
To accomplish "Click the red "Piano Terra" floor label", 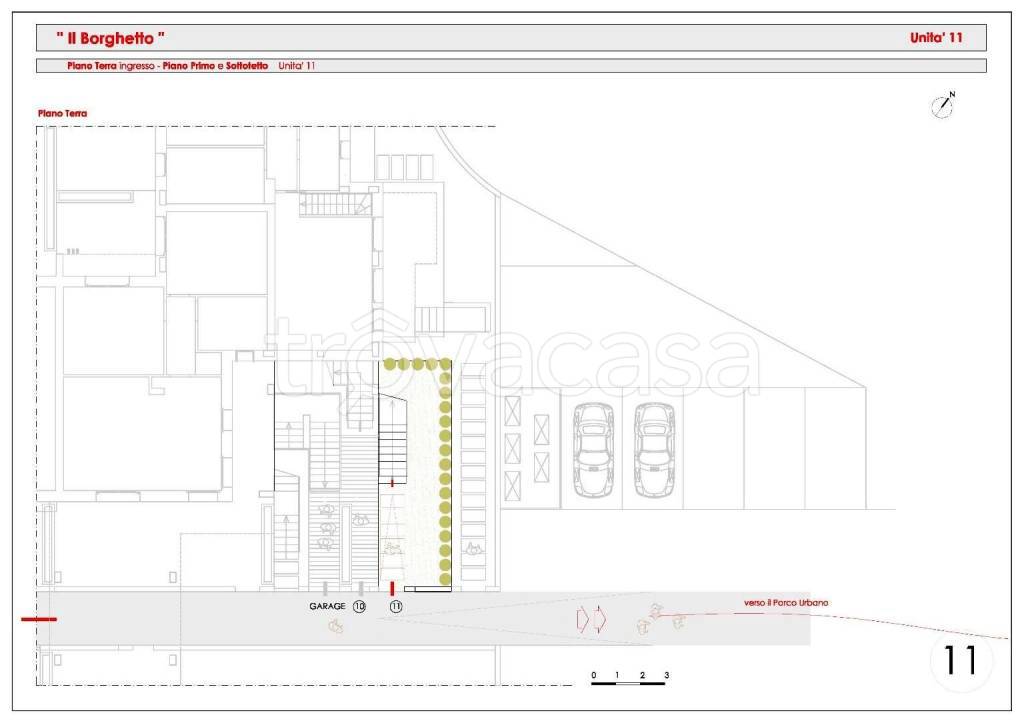I will [62, 114].
